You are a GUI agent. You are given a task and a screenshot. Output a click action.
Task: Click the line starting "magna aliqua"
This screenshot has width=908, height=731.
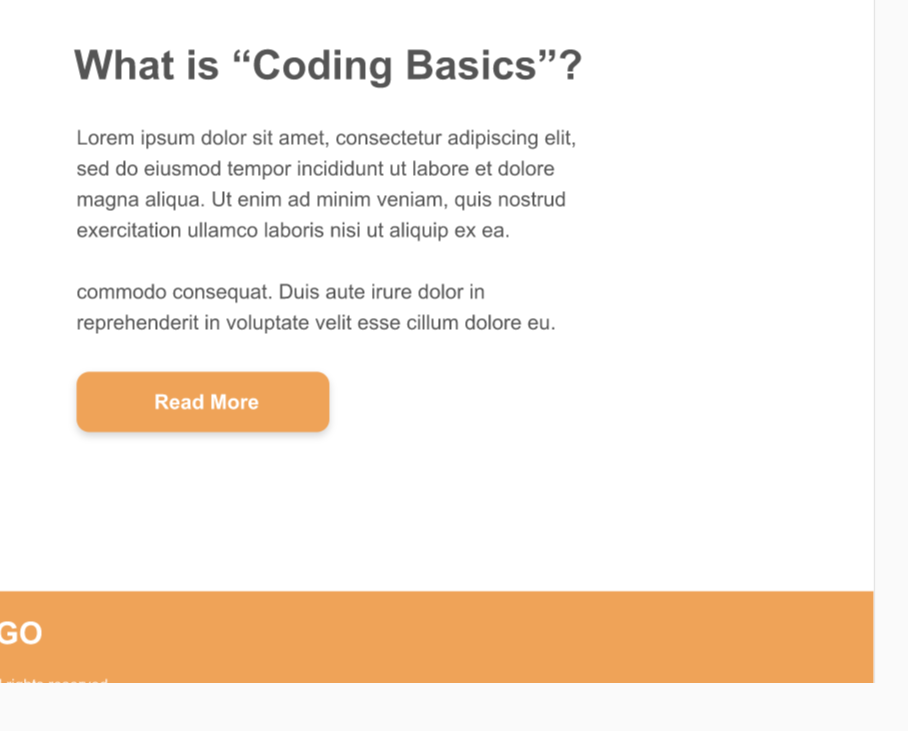coord(321,200)
